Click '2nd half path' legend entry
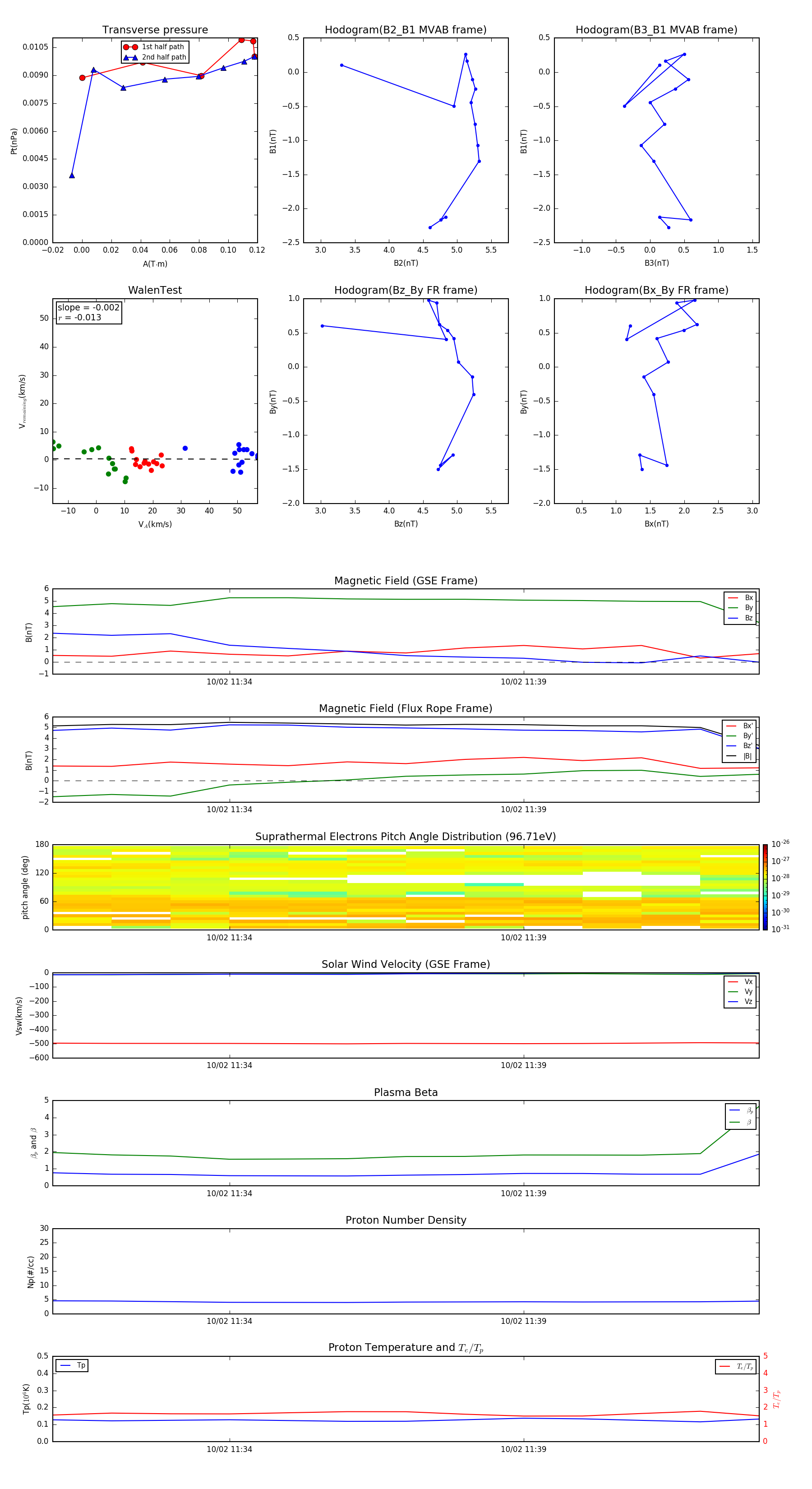Screen dimensions: 812x1489 [155, 57]
